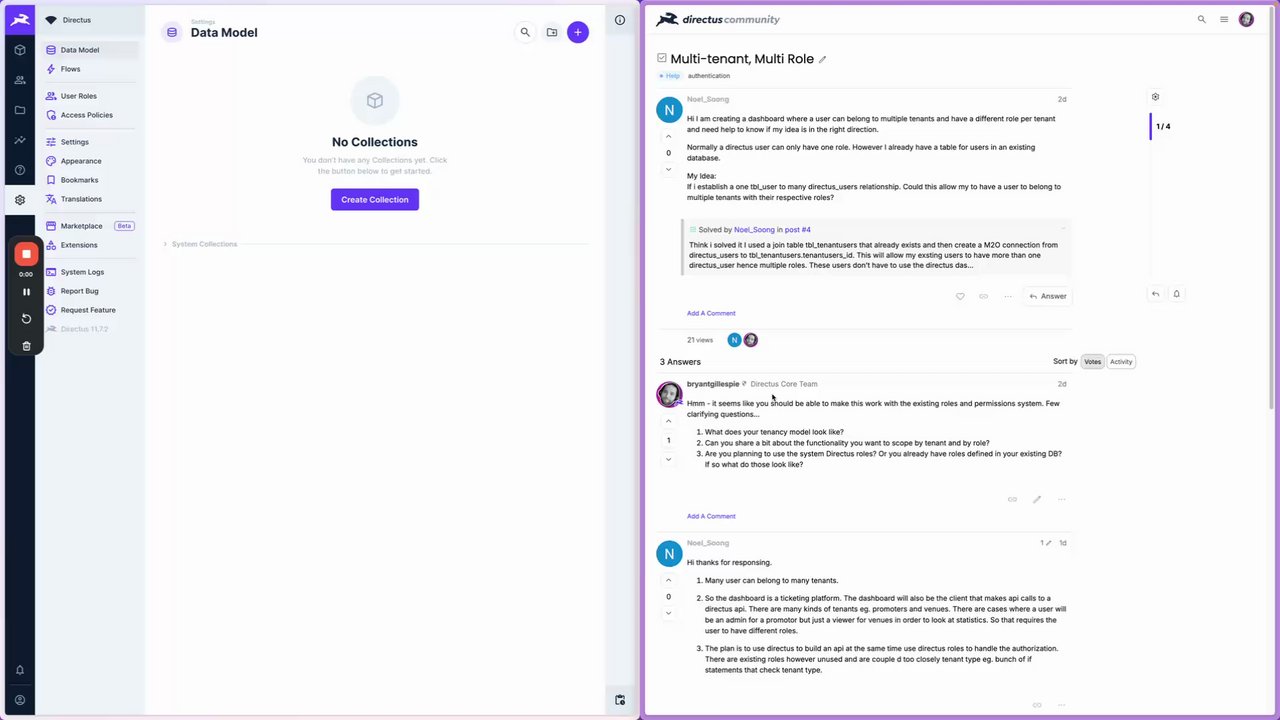
Task: Like the original post heart icon
Action: [960, 296]
